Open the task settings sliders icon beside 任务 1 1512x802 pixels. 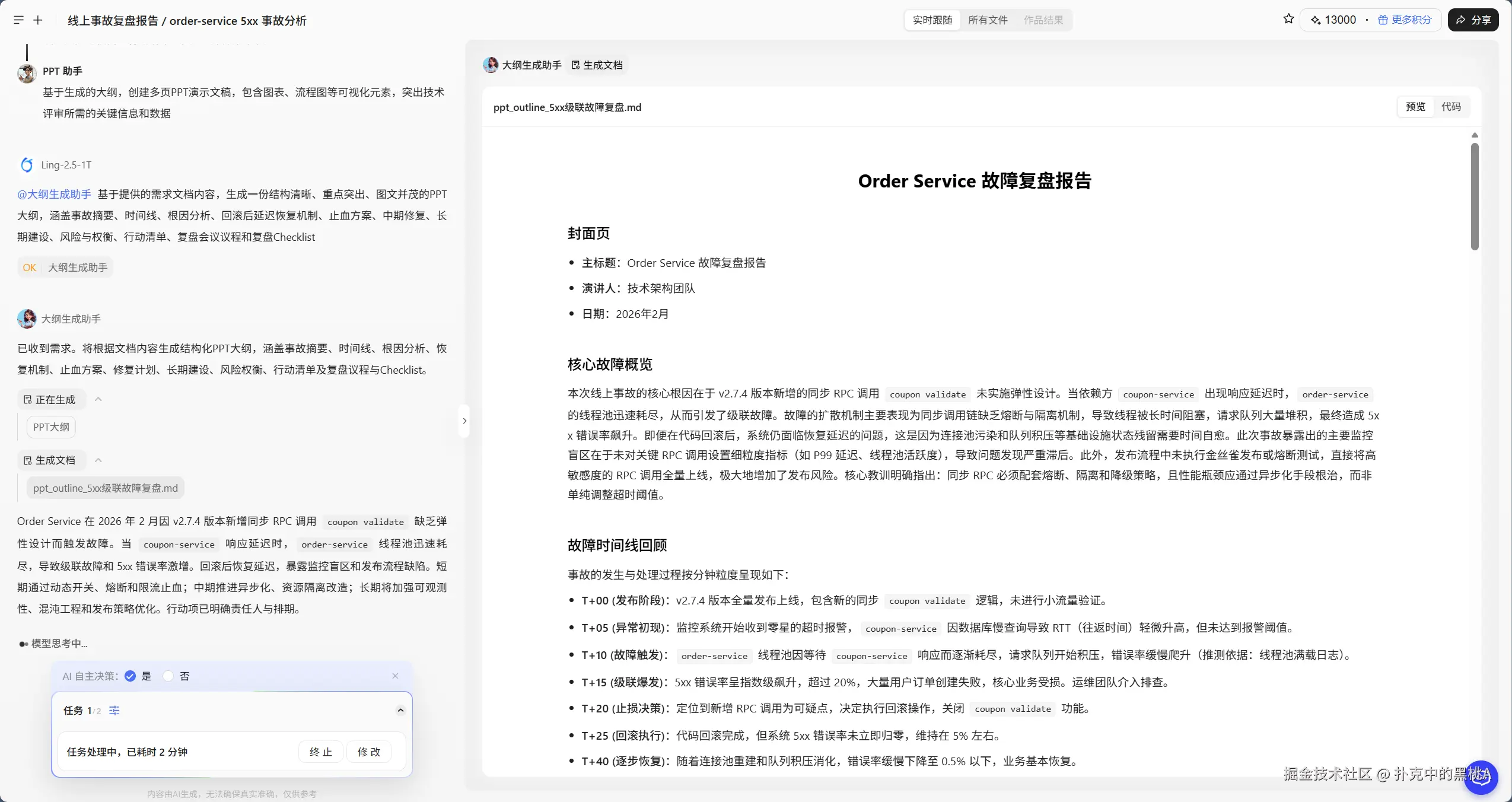(114, 710)
